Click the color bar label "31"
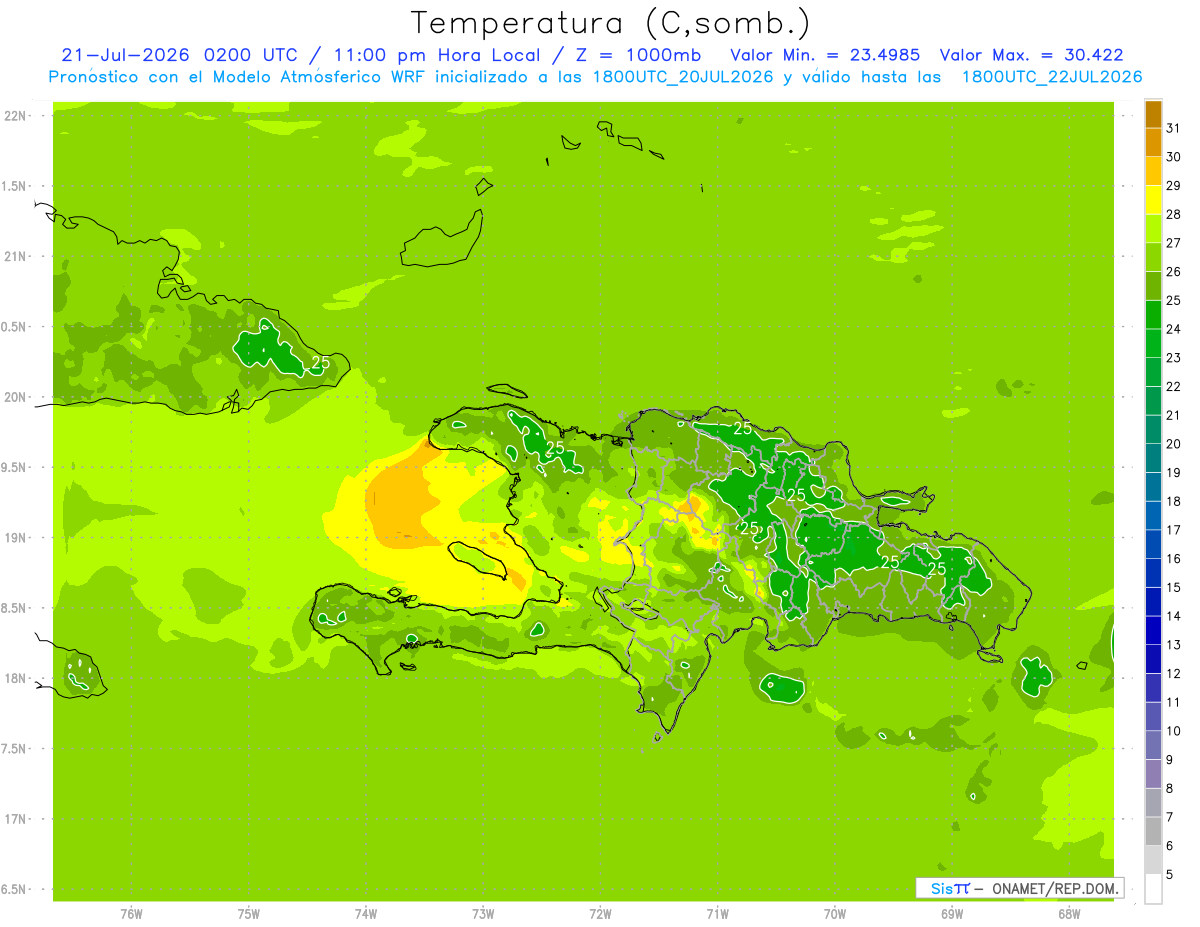Viewport: 1200px width, 927px height. [x=1173, y=128]
